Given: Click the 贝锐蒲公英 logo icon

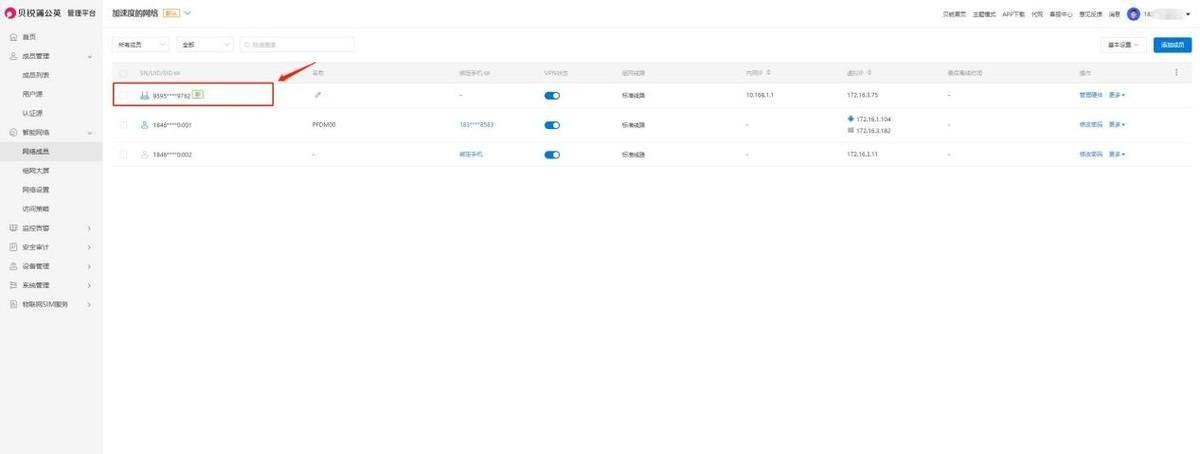Looking at the screenshot, I should (11, 13).
